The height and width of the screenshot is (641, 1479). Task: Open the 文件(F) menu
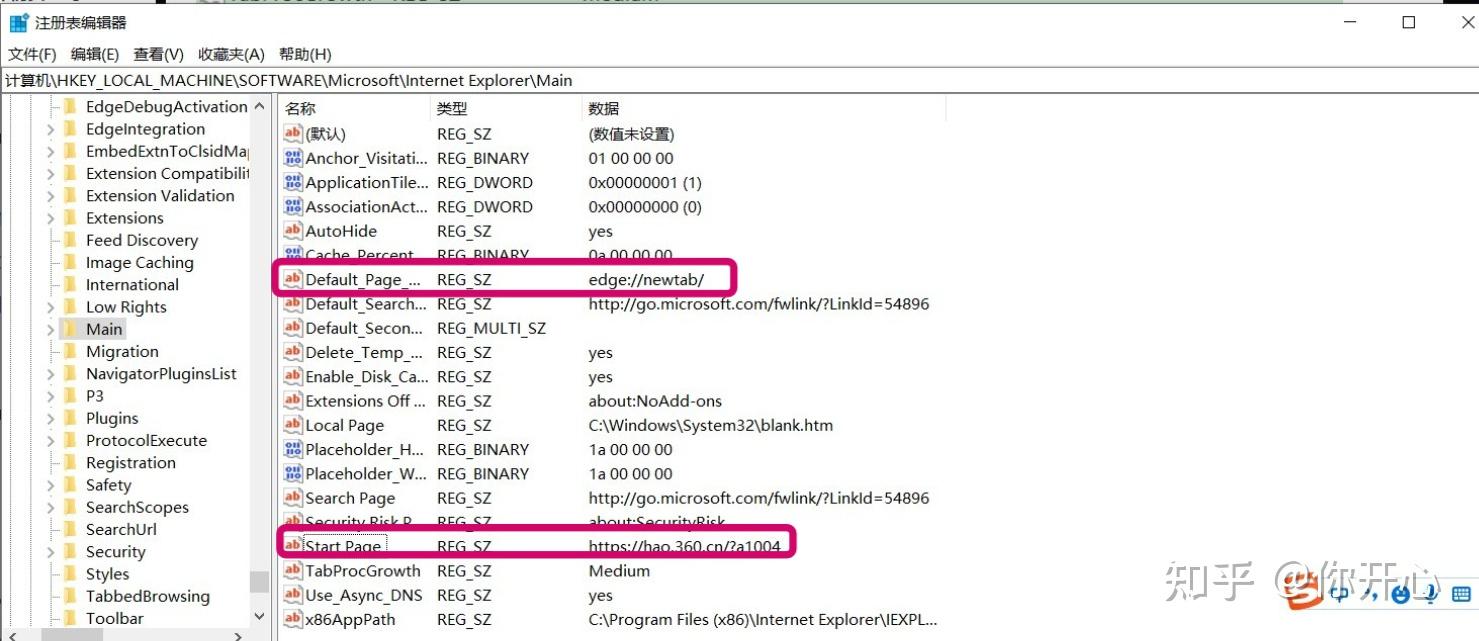click(33, 54)
